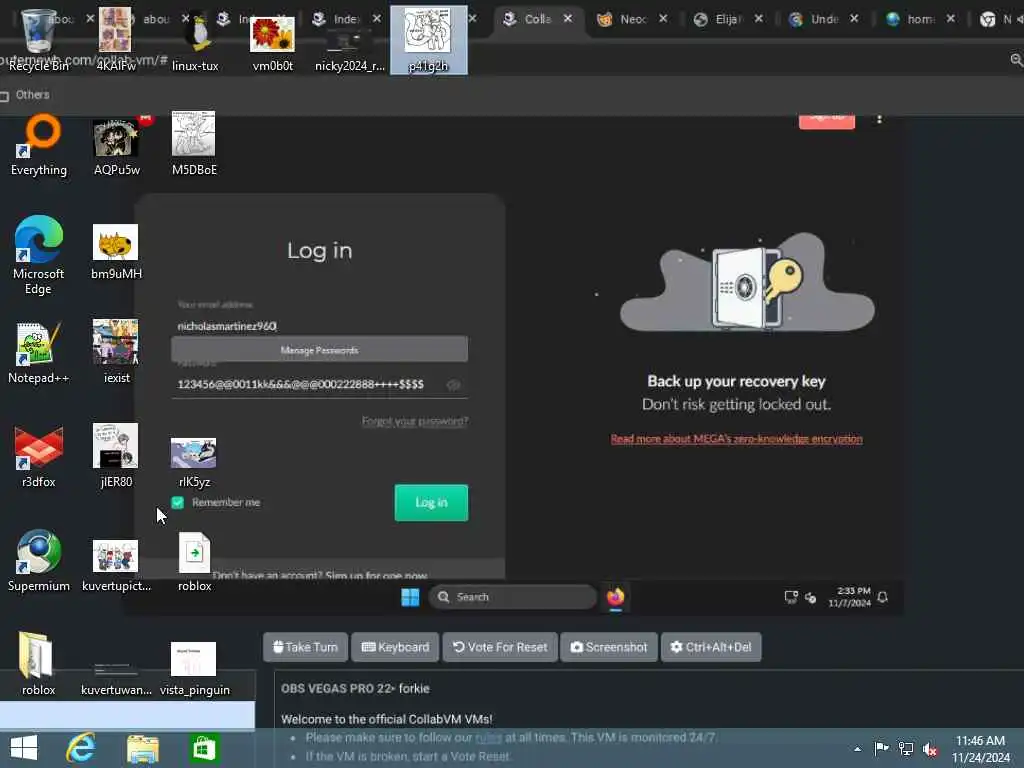The width and height of the screenshot is (1024, 768).
Task: Click the Take Turn button
Action: (x=305, y=647)
